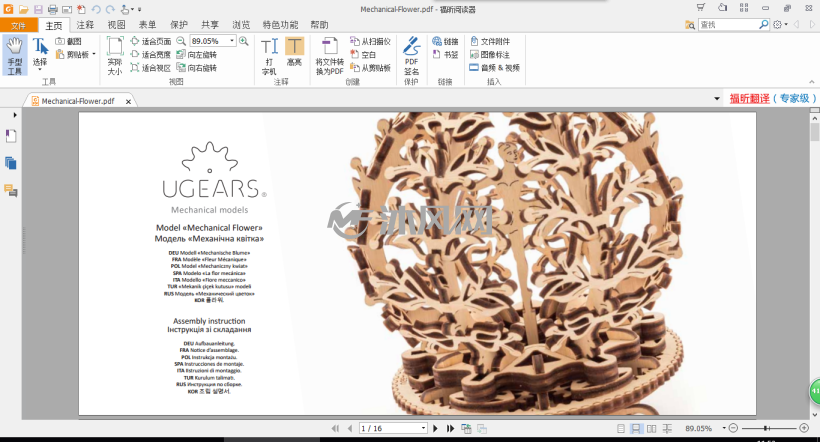Open the Comments panel in sidebar
Screen dimensions: 820x442
coord(11,190)
